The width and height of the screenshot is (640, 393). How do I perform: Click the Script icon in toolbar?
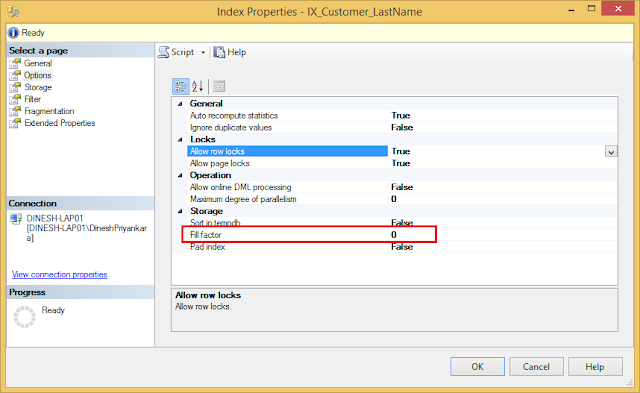click(164, 52)
